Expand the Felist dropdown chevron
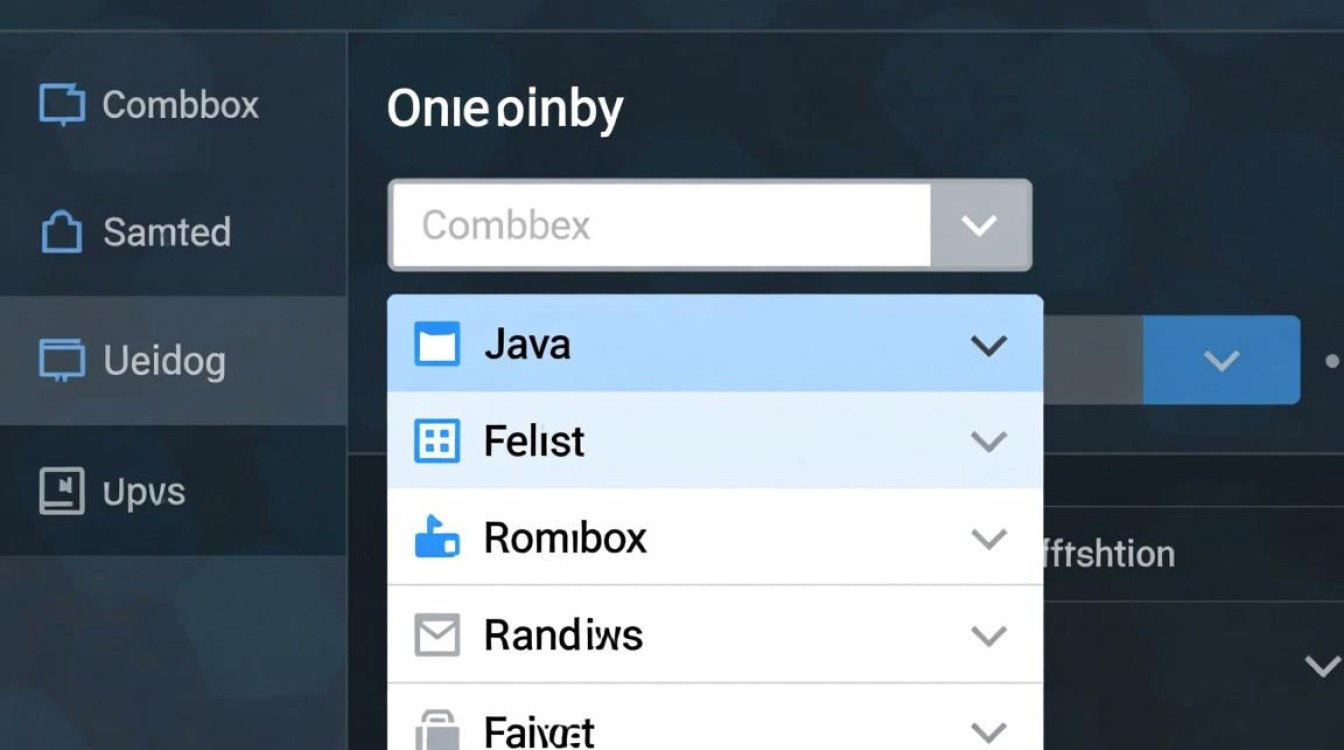 [988, 440]
